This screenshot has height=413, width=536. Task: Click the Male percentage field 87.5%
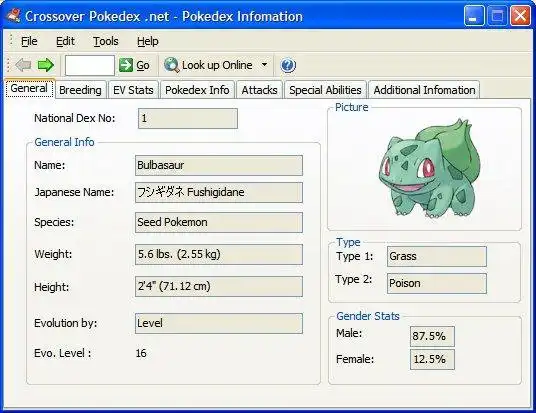pos(432,336)
